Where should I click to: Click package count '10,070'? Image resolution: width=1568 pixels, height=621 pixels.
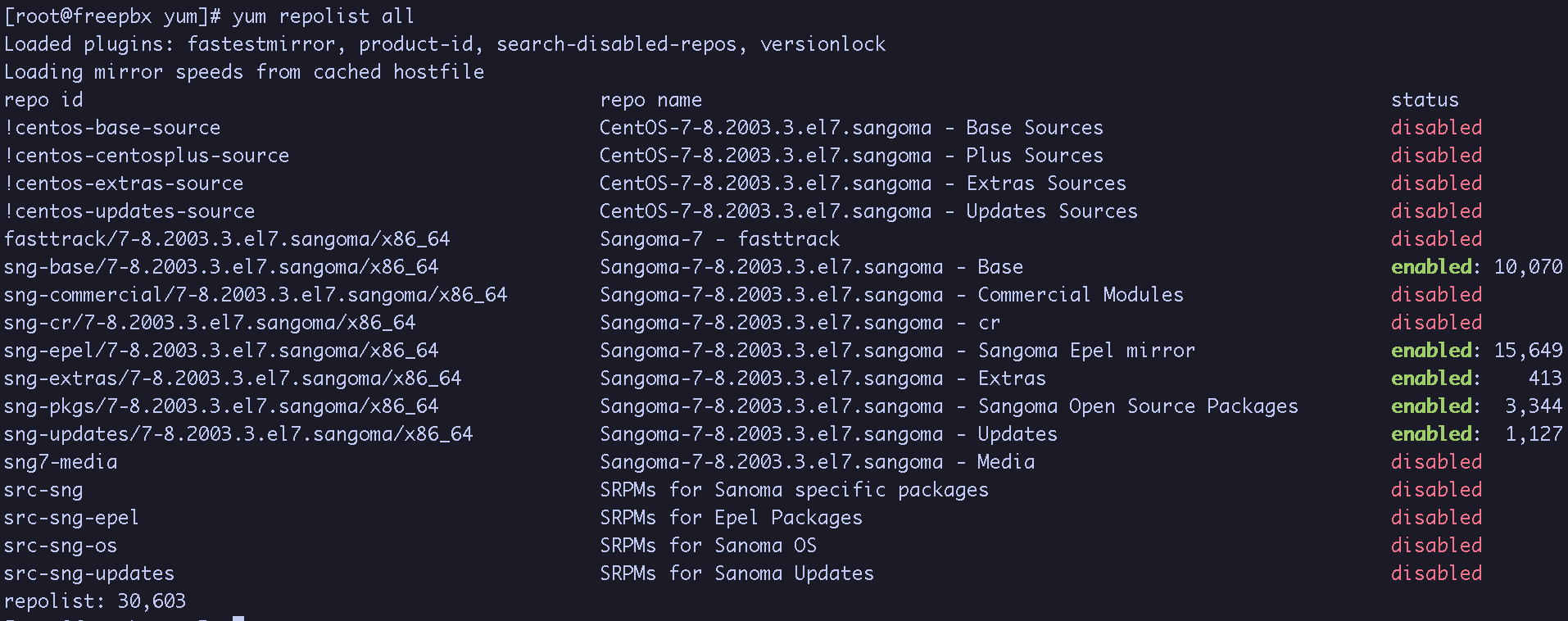[1529, 267]
